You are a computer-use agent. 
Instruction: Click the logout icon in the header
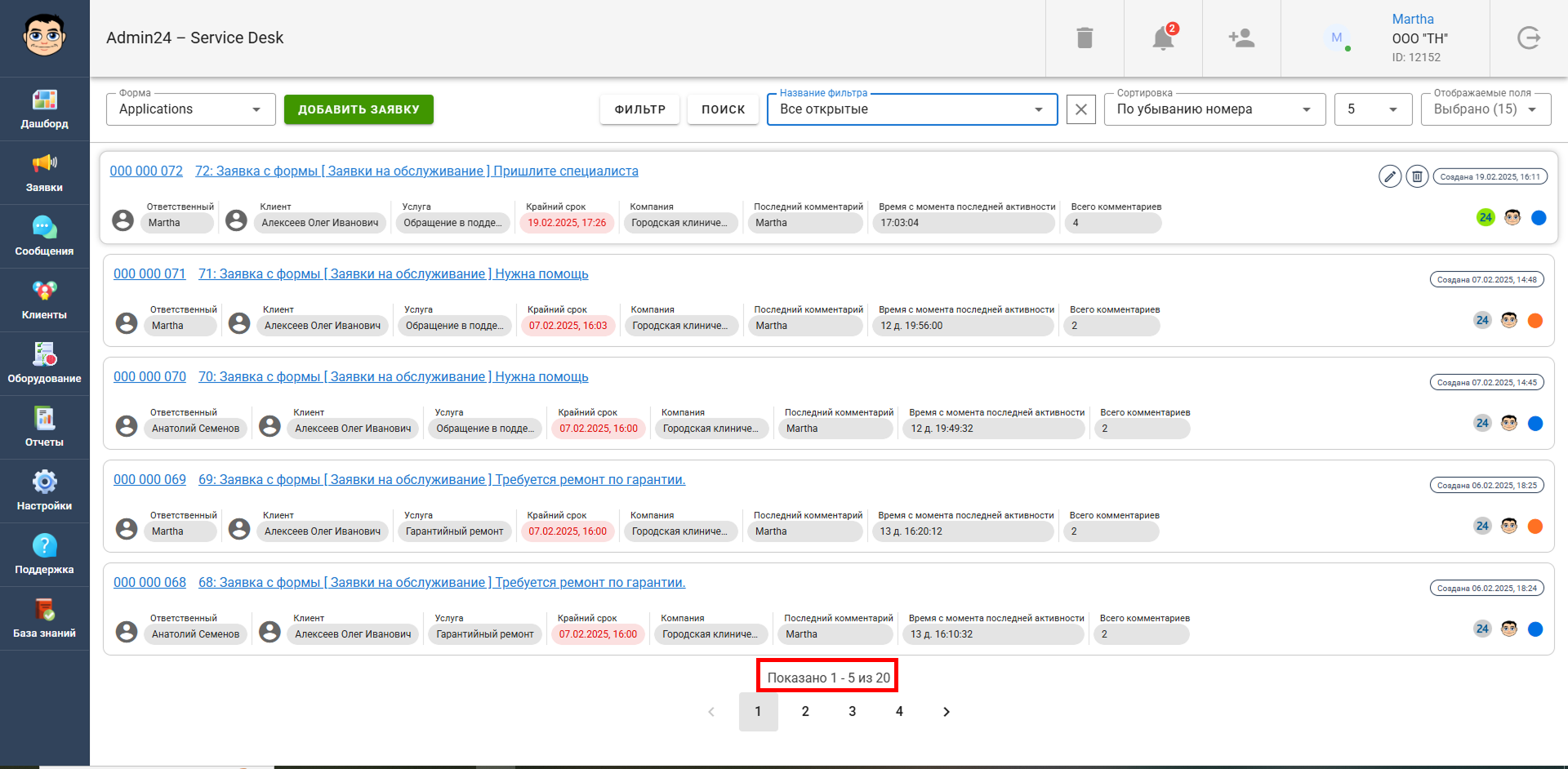click(1529, 38)
